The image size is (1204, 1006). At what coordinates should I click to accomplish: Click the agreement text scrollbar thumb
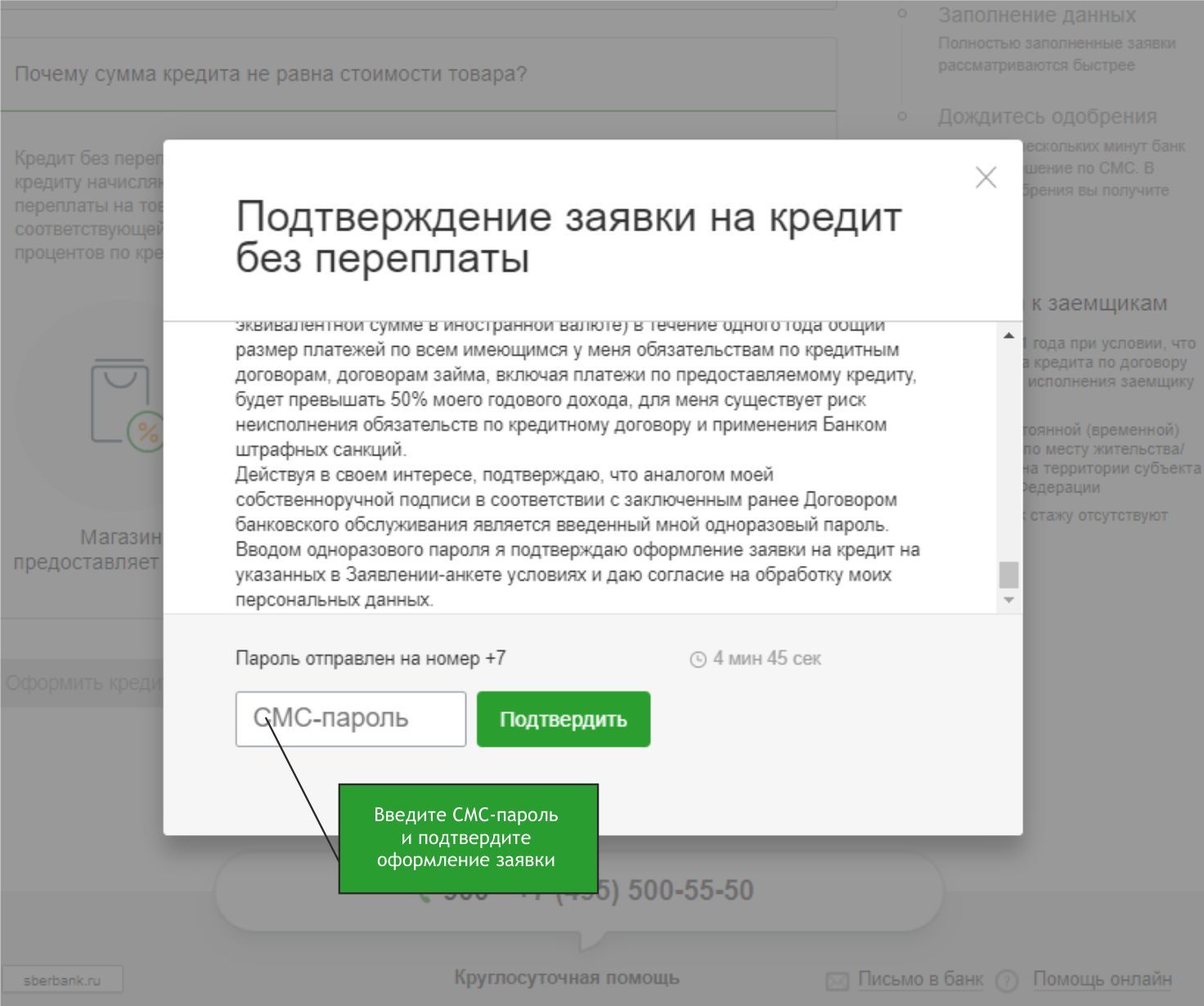click(x=1009, y=575)
